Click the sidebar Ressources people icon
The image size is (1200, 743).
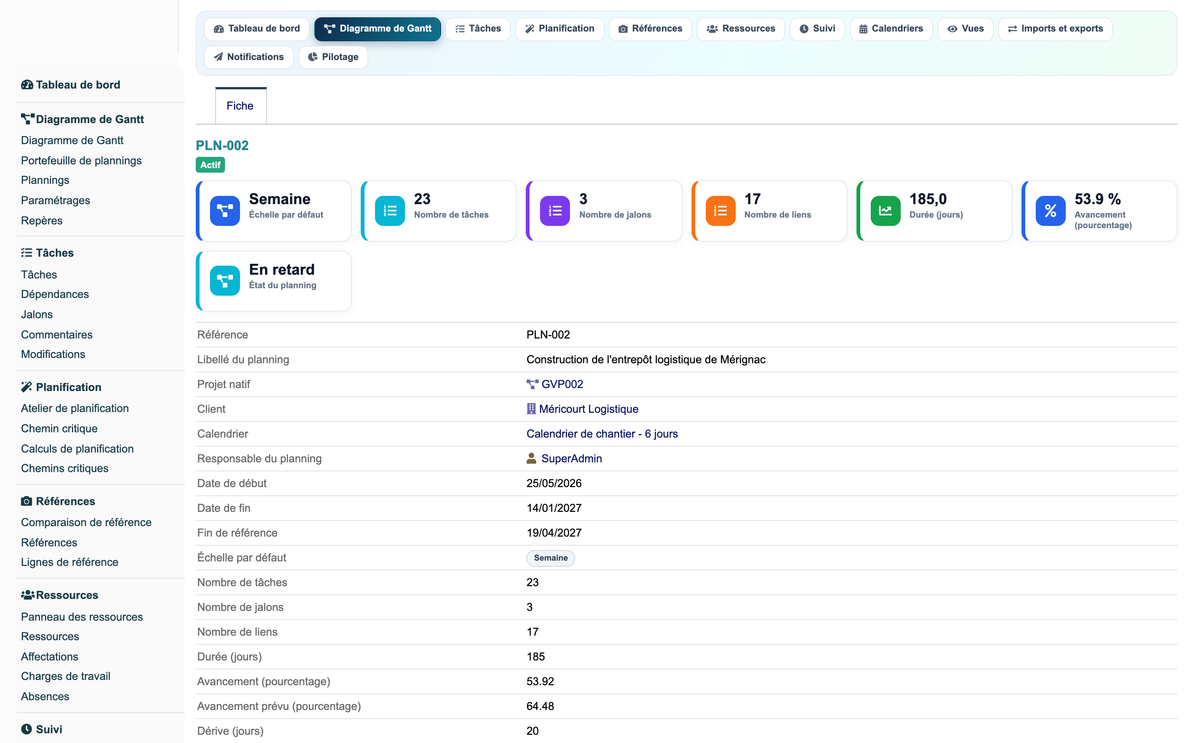pos(28,595)
